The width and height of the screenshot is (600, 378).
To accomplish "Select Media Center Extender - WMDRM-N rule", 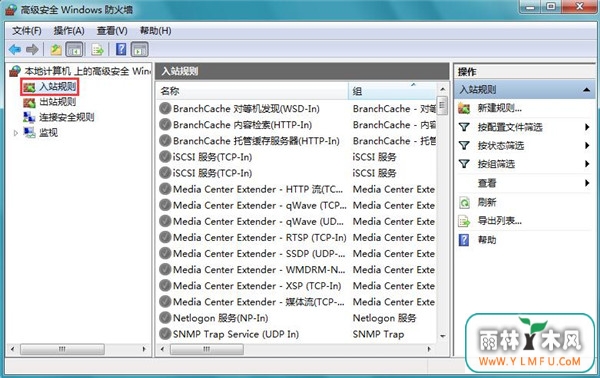I will coord(259,269).
